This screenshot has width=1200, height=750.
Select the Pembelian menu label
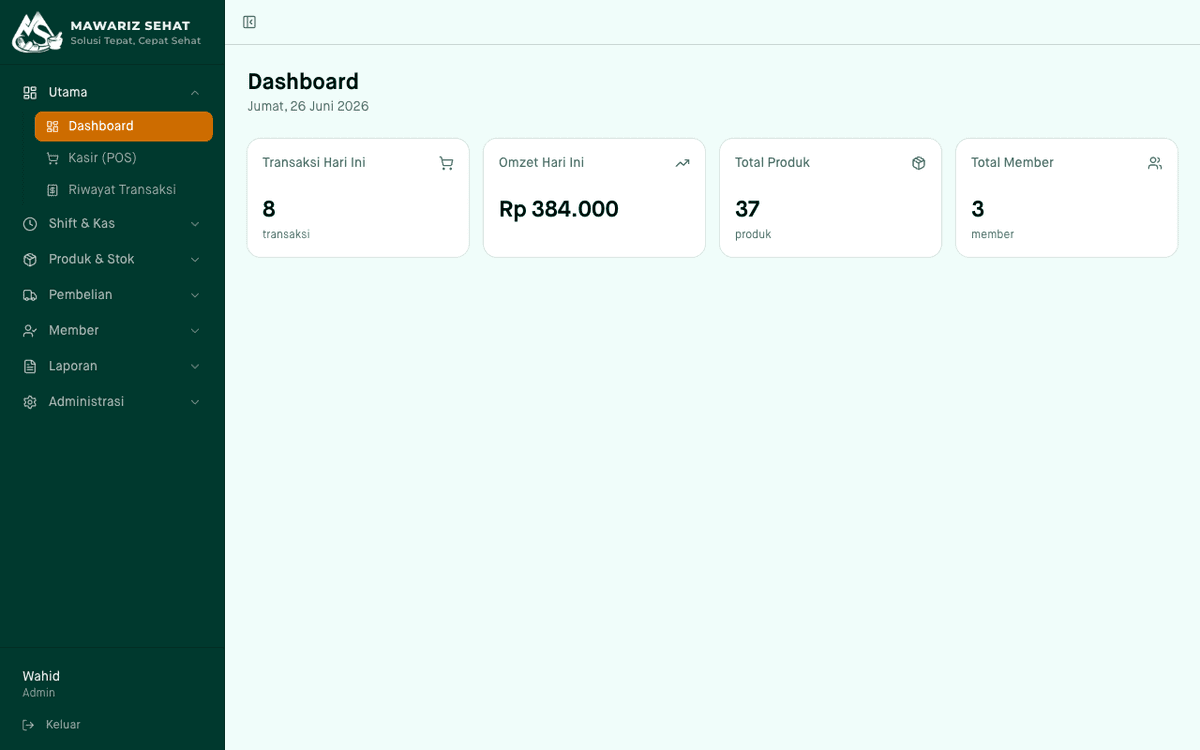point(81,295)
